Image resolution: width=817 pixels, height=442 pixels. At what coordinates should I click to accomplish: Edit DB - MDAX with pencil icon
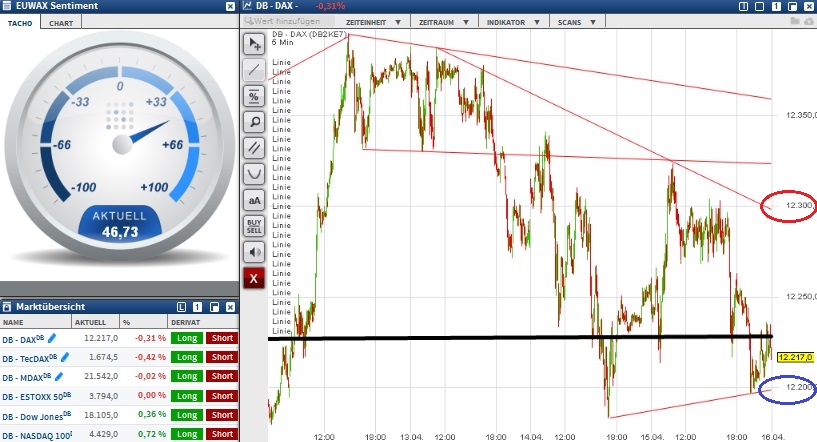coord(58,376)
